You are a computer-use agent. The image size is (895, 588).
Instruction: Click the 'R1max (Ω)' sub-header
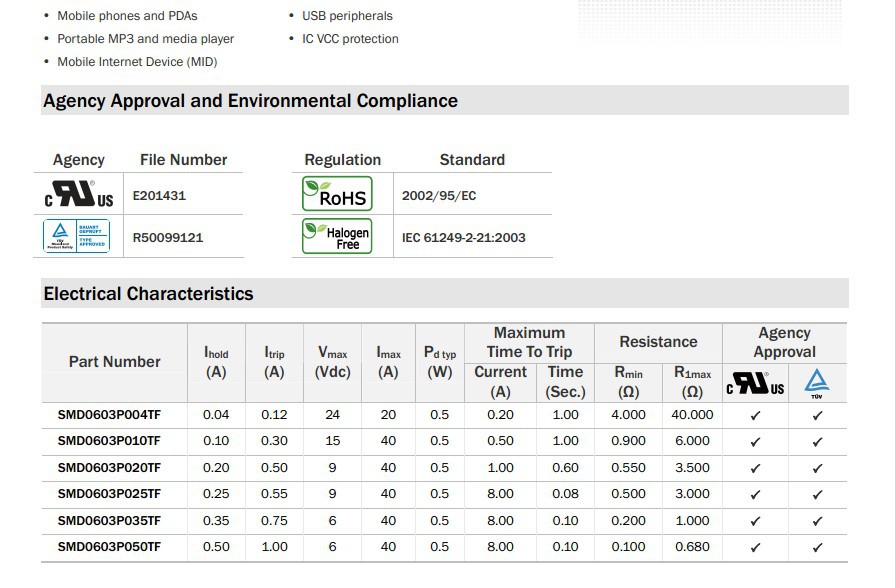(x=692, y=382)
